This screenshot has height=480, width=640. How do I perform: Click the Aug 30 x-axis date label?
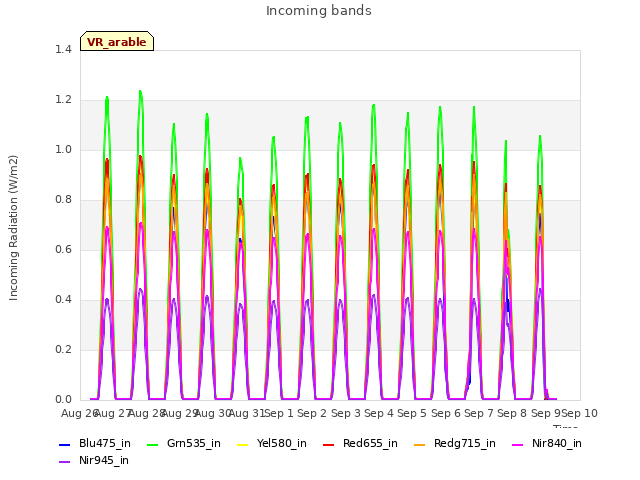click(x=213, y=413)
